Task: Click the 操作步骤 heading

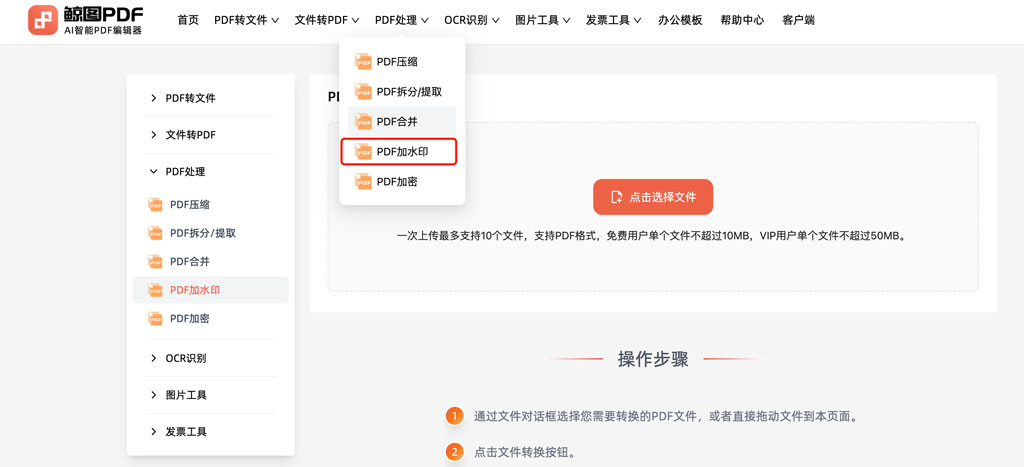Action: [x=653, y=359]
